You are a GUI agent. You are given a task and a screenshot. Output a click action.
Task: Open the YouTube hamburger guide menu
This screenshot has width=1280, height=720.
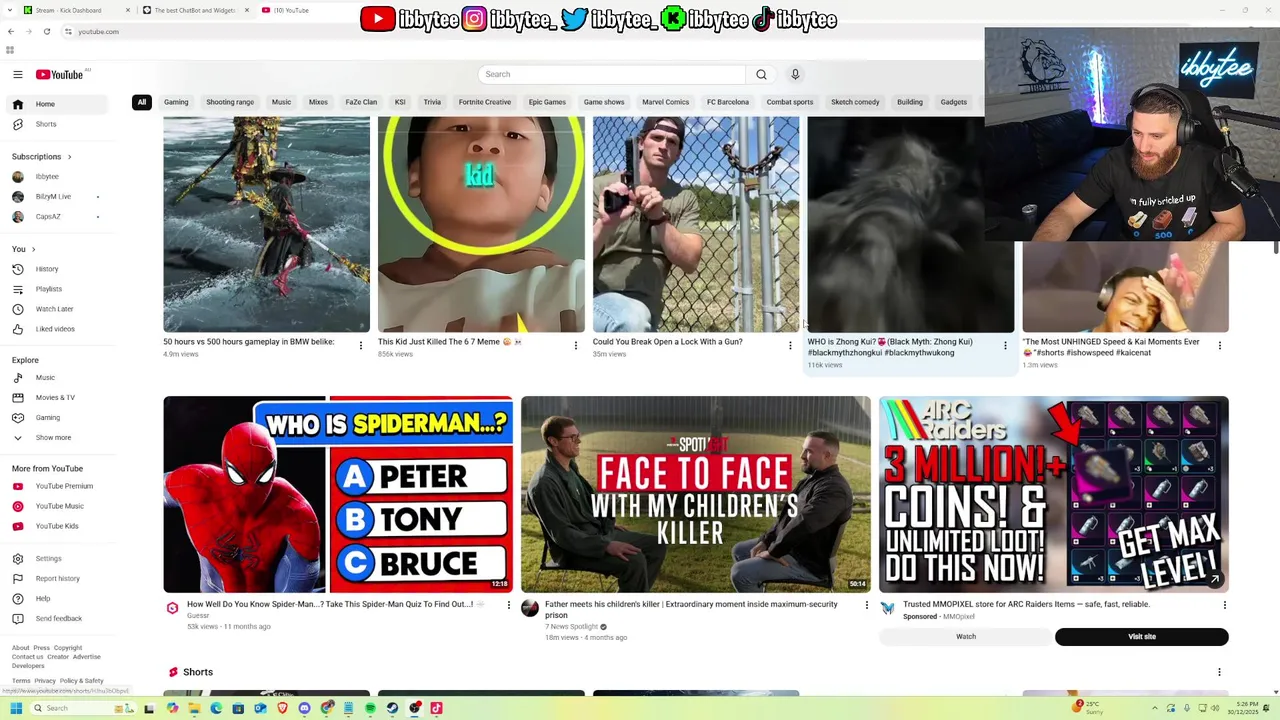[18, 74]
